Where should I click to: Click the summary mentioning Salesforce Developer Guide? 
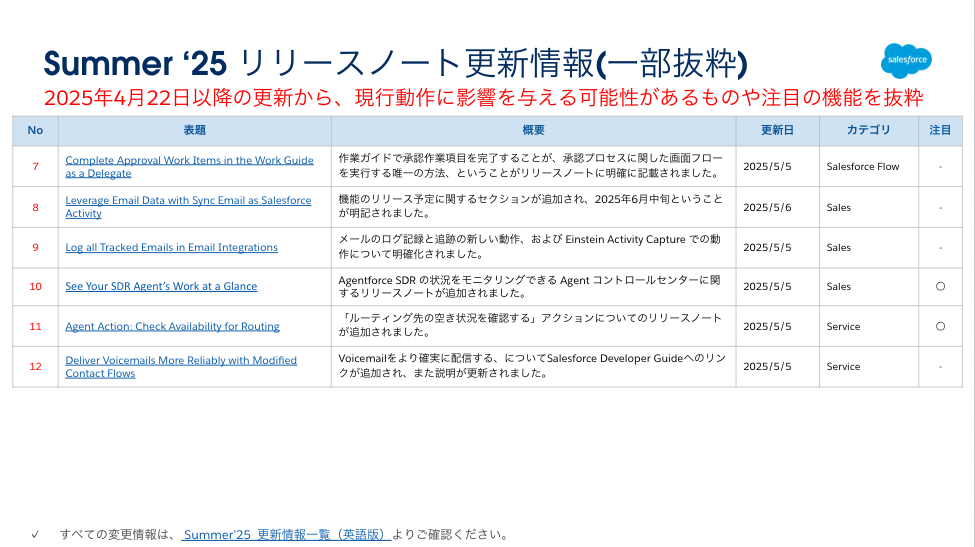click(532, 365)
